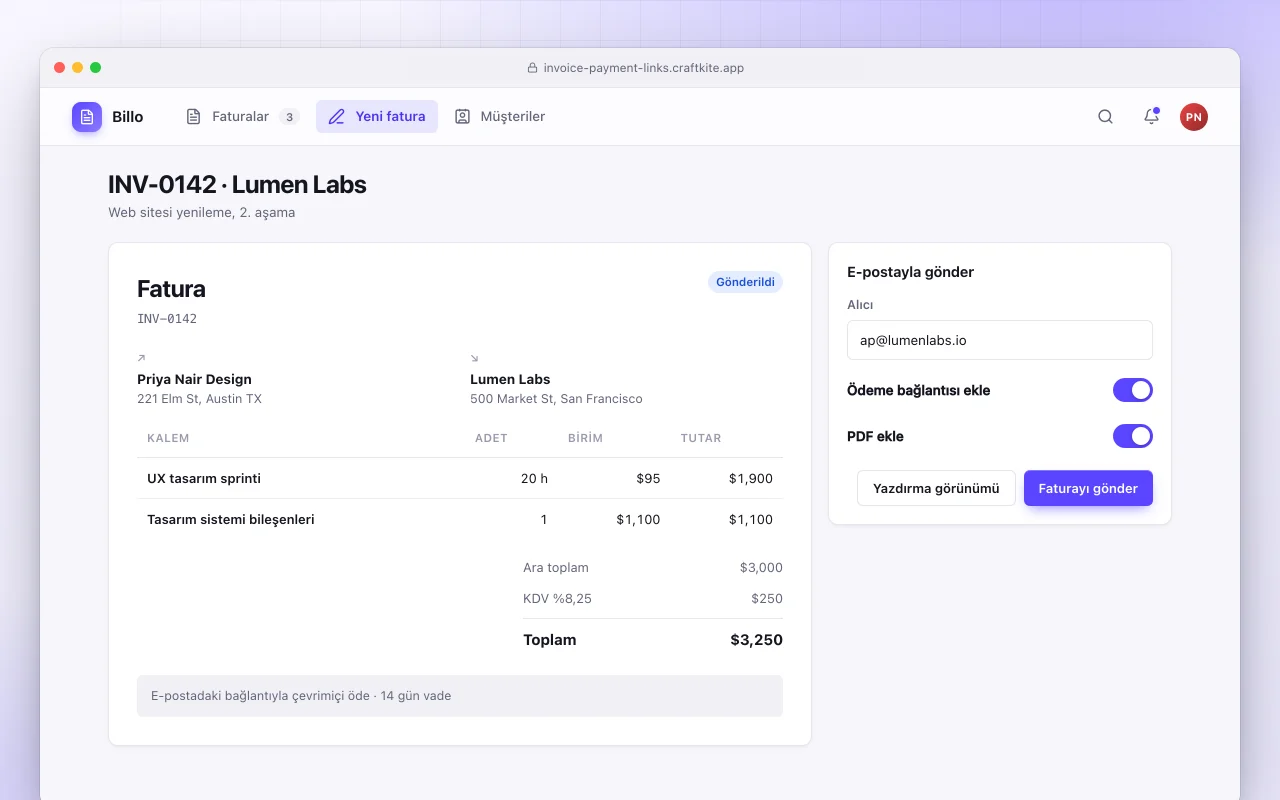Click the Web sitesi yenileme subtitle
Image resolution: width=1280 pixels, height=800 pixels.
[201, 212]
